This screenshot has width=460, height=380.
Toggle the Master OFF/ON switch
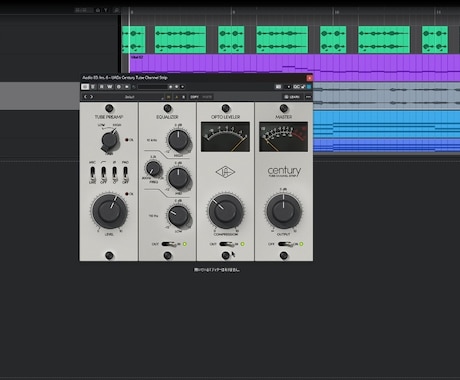click(285, 244)
